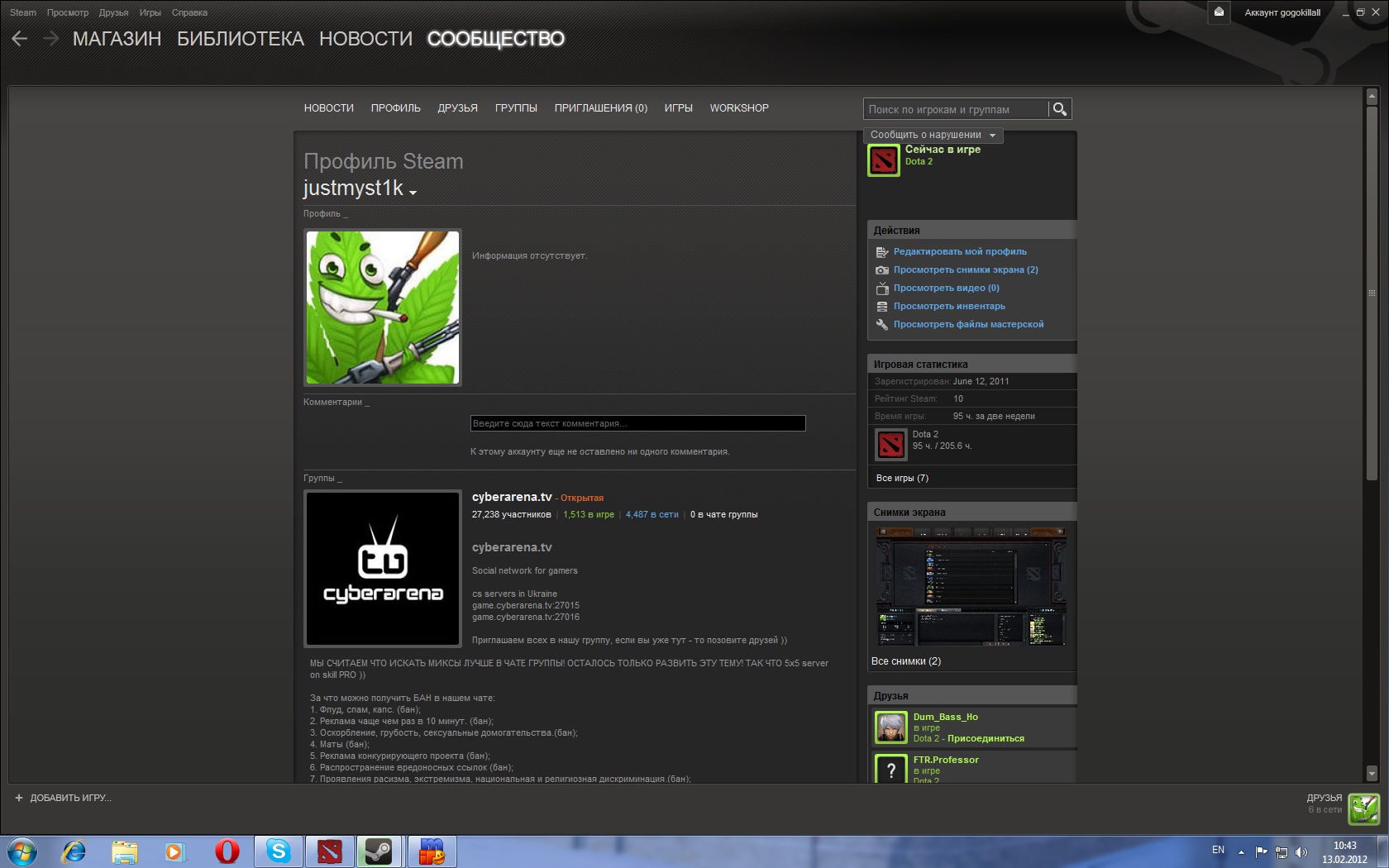Image resolution: width=1389 pixels, height=868 pixels.
Task: Click the screenshots camera icon
Action: point(882,270)
